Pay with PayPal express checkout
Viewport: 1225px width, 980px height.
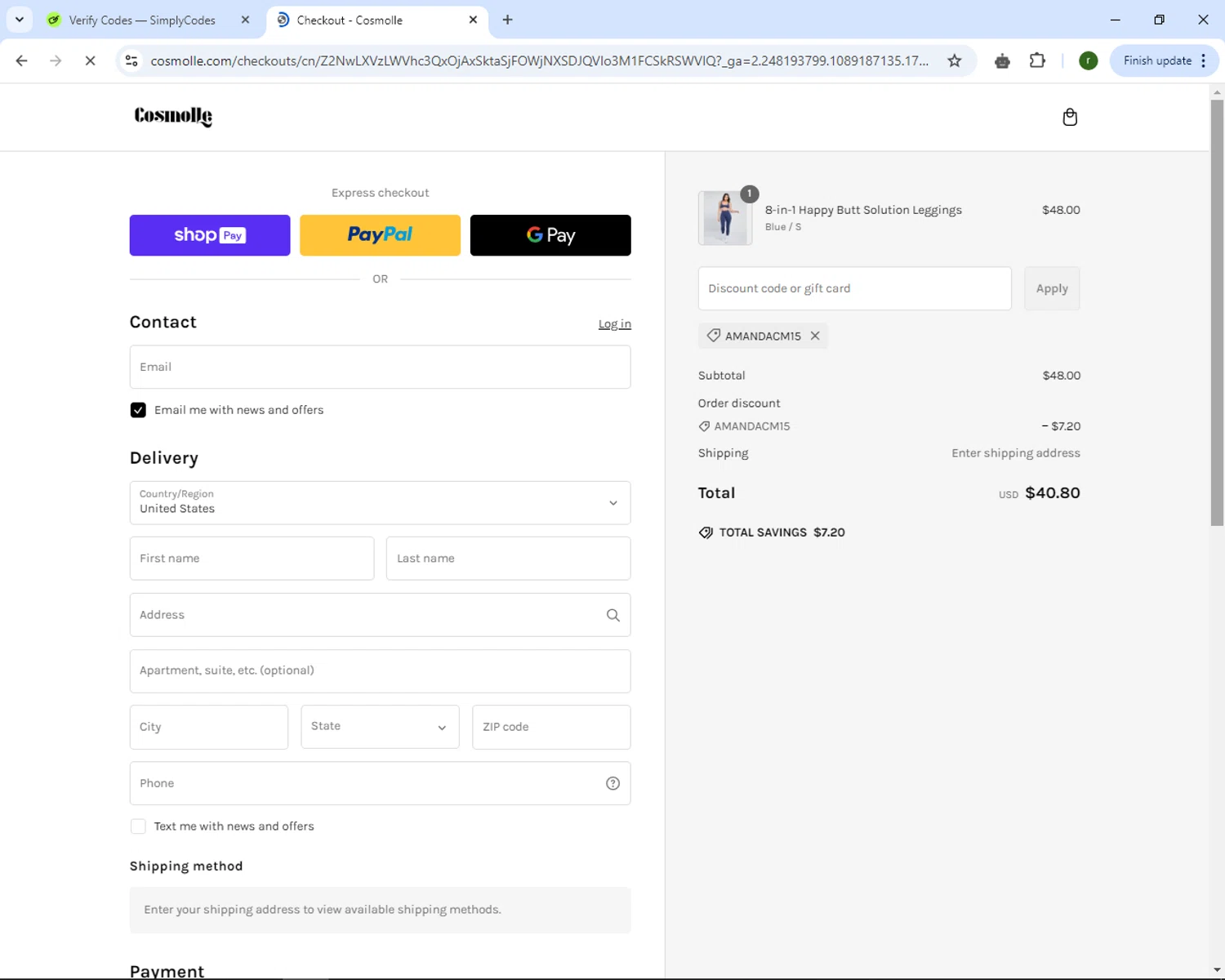[x=380, y=235]
